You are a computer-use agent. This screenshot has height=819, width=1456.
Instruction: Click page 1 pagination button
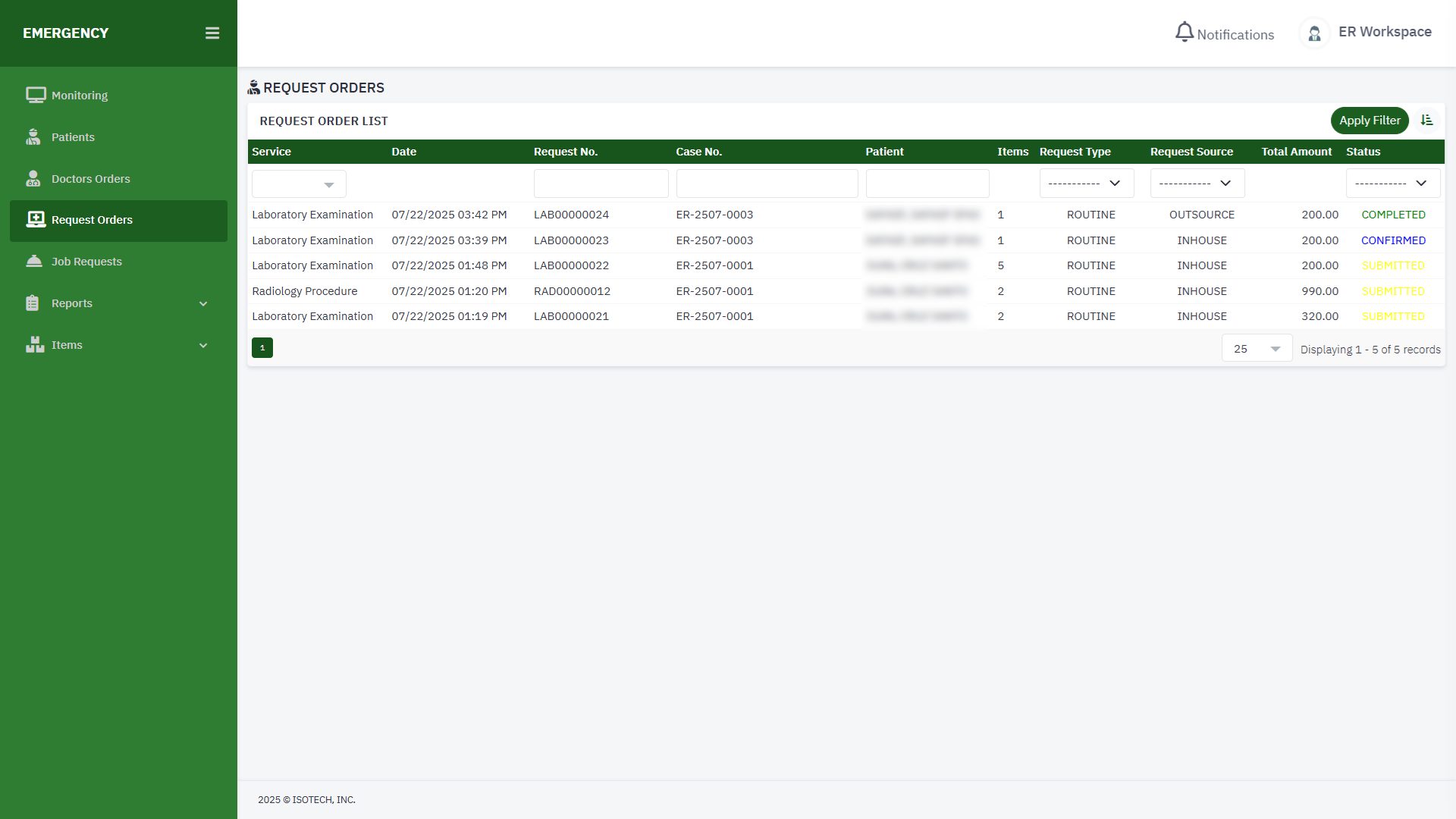[262, 348]
